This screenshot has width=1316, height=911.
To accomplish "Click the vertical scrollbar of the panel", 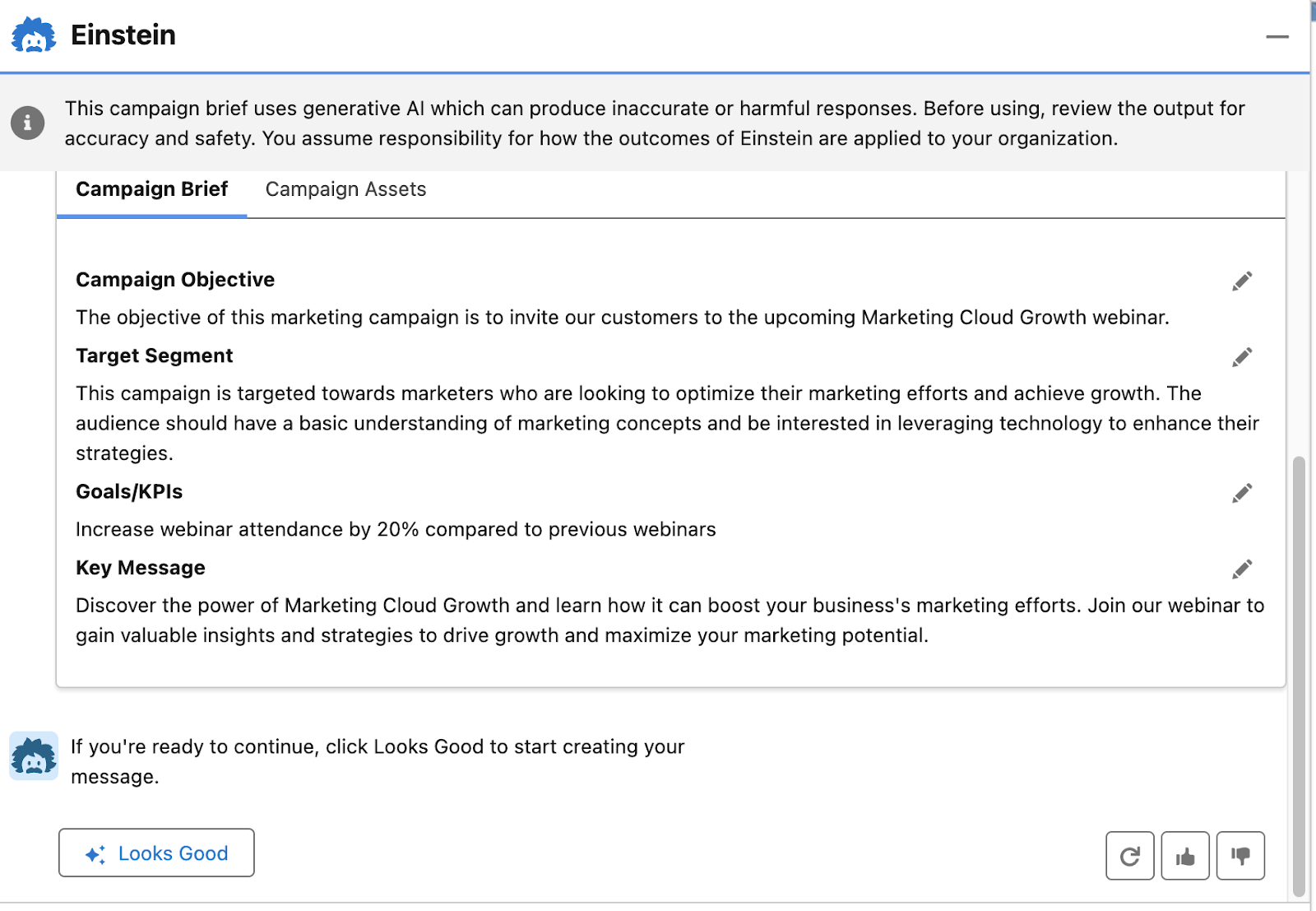I will point(1299,675).
